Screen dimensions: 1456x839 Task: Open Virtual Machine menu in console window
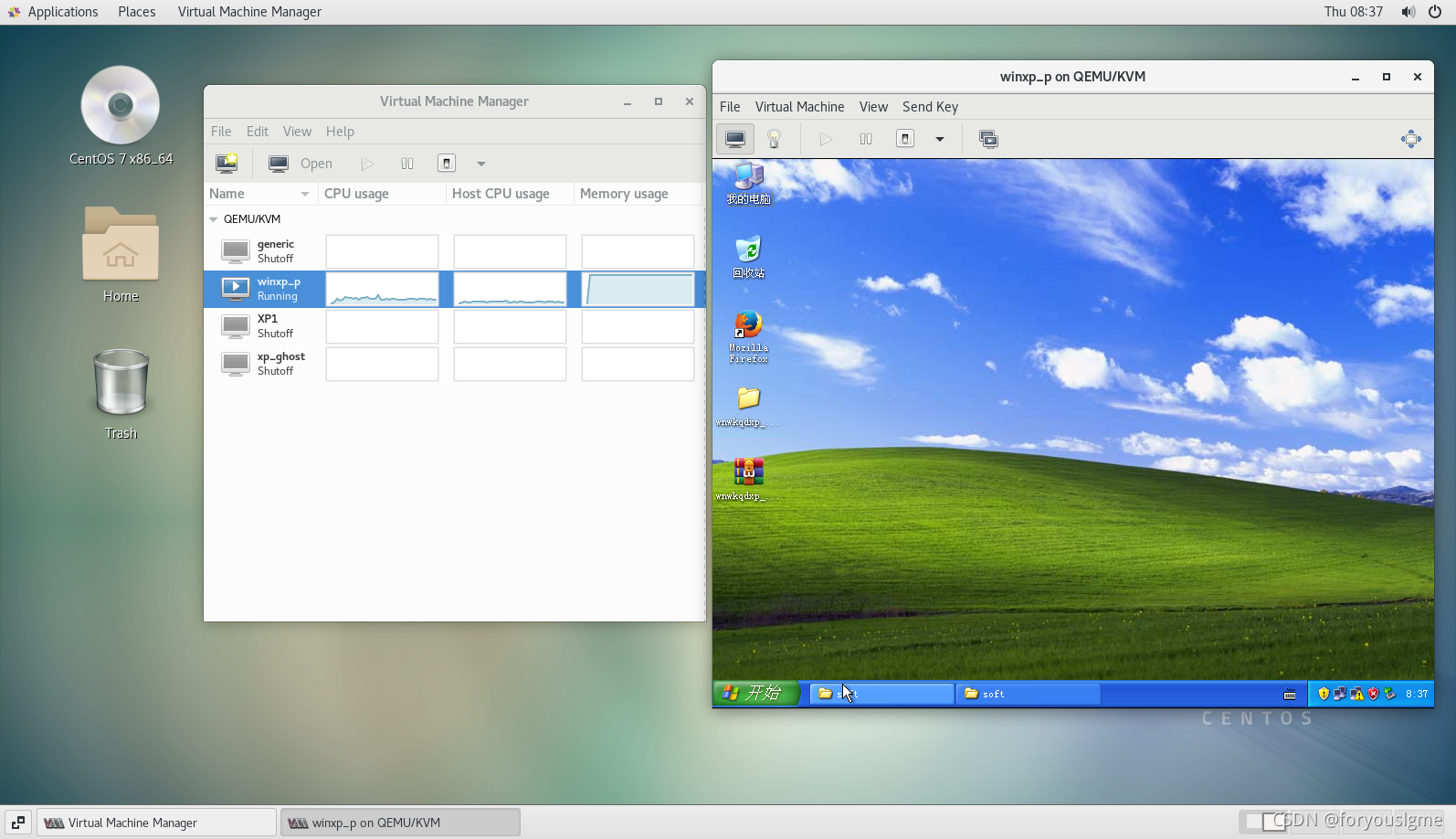(x=799, y=107)
